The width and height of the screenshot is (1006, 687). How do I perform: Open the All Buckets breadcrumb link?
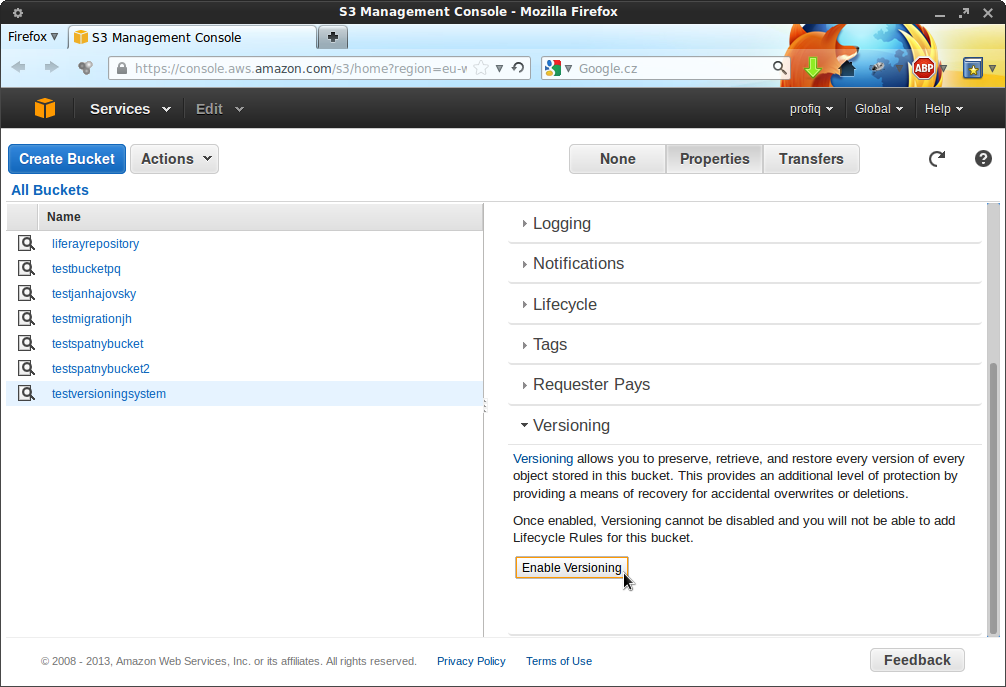[50, 190]
